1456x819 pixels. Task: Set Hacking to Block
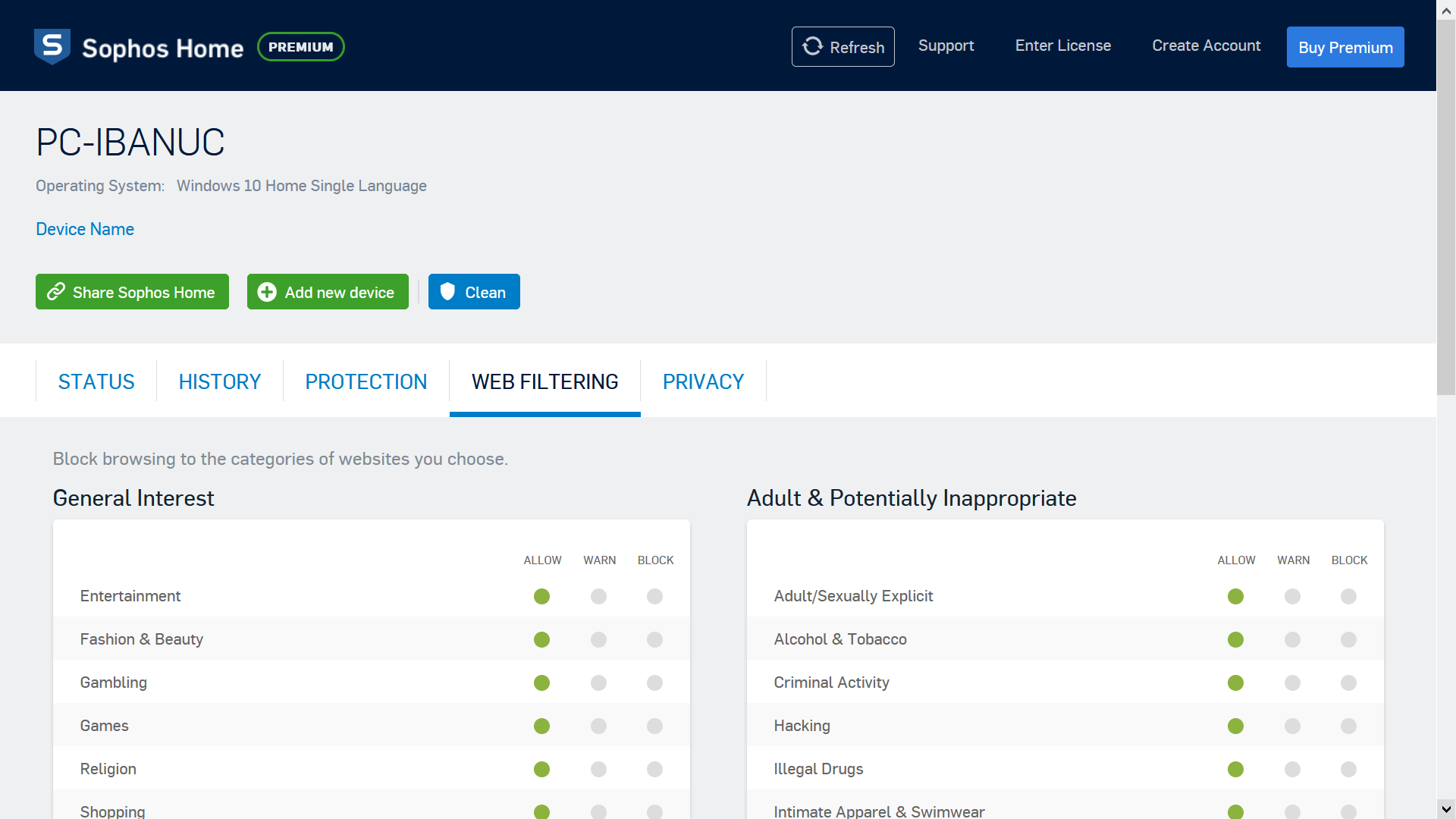(1348, 726)
